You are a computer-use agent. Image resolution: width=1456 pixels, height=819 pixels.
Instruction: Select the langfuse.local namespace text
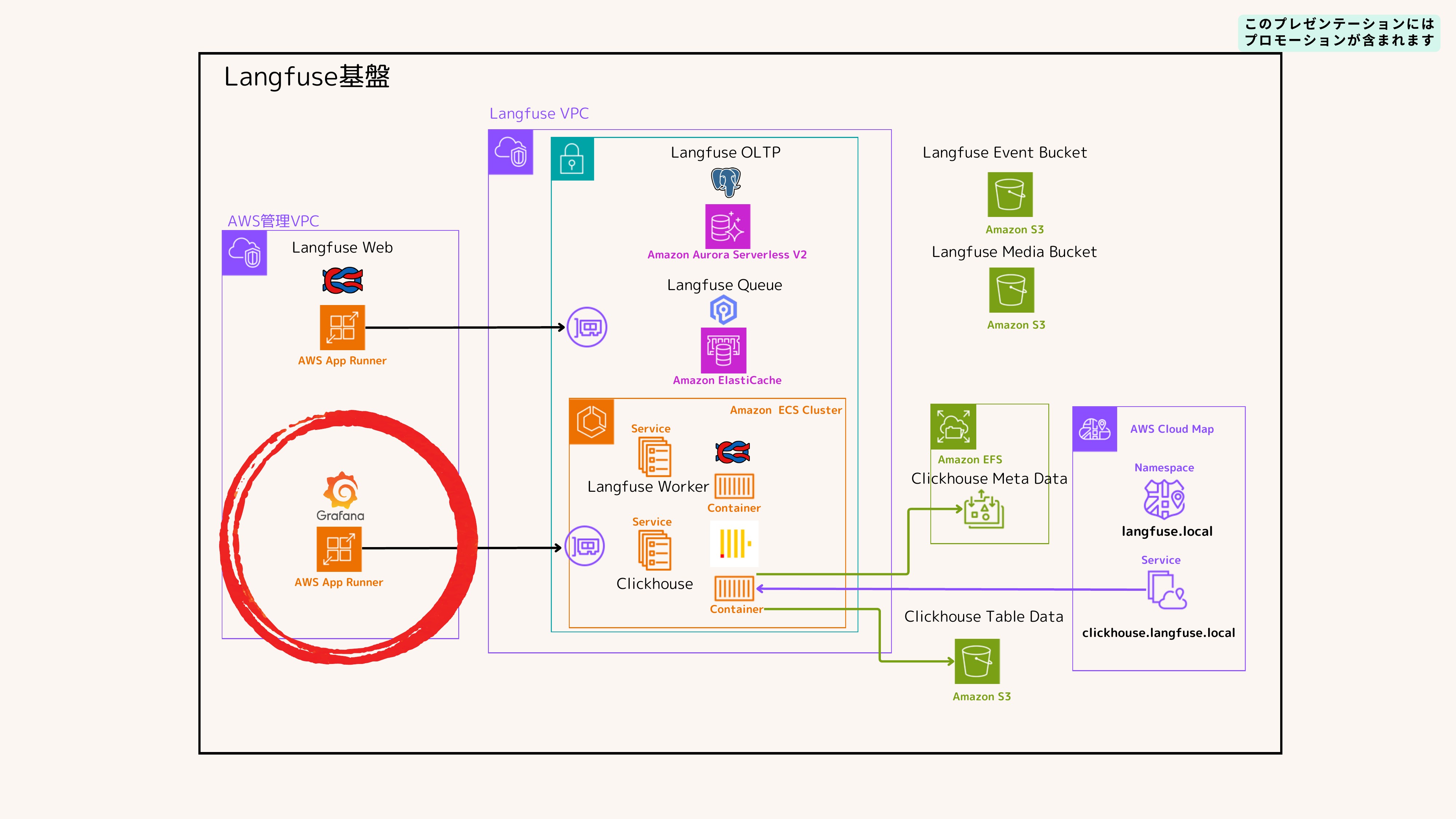1167,531
